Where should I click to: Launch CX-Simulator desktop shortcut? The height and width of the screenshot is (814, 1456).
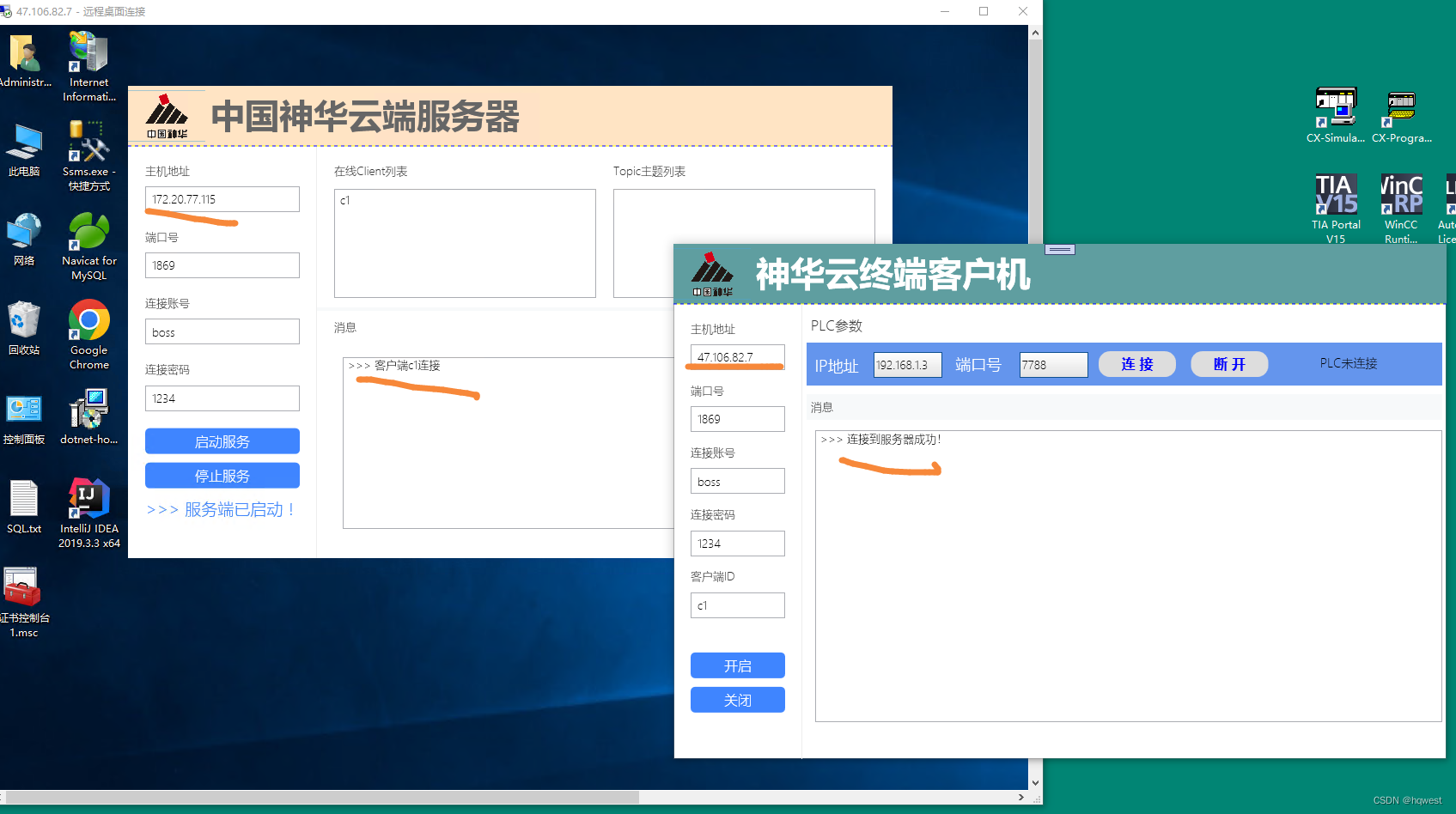[x=1335, y=114]
